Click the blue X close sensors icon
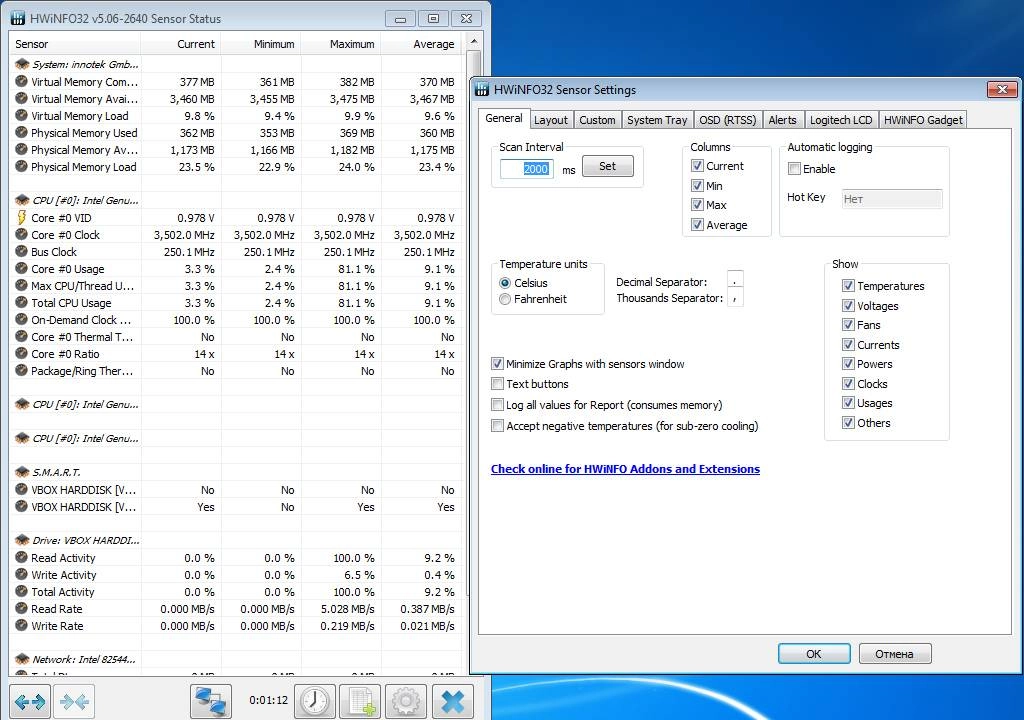The image size is (1024, 720). point(453,702)
